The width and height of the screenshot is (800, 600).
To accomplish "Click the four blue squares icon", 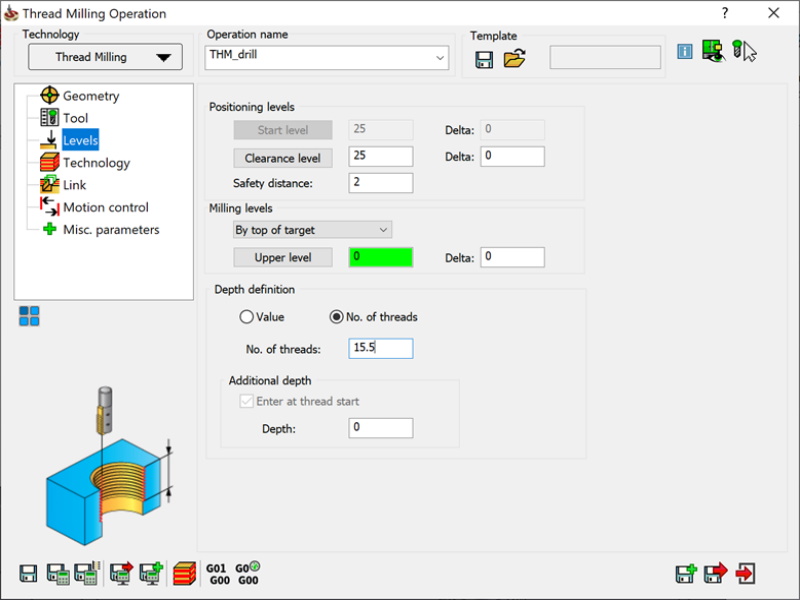I will (x=29, y=317).
